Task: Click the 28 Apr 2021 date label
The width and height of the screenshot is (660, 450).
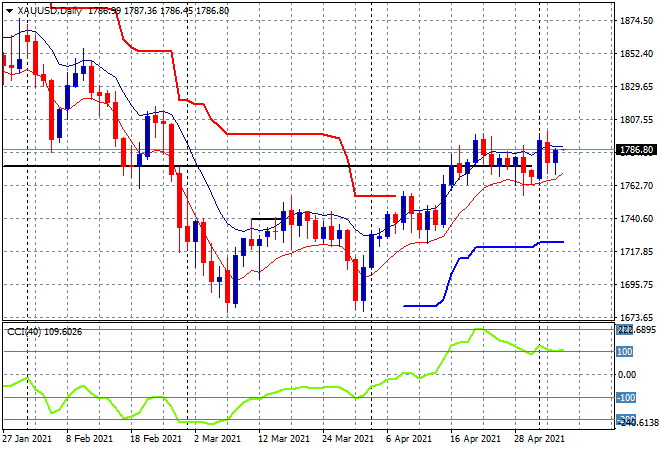Action: pos(539,439)
